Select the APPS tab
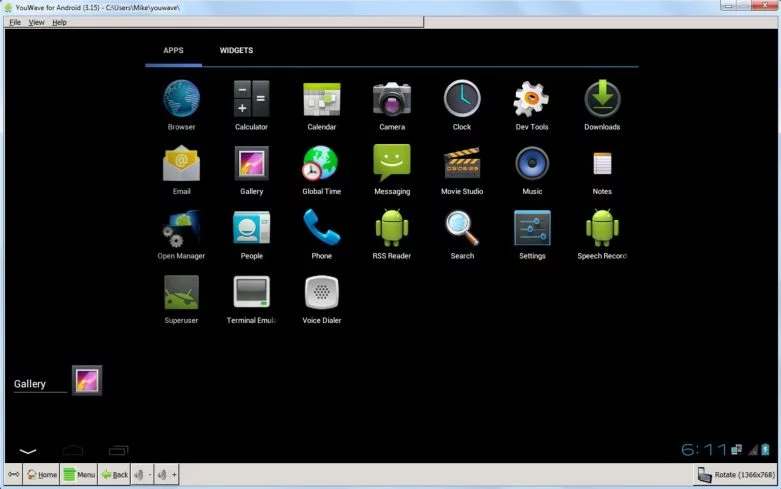The image size is (781, 489). (x=173, y=50)
